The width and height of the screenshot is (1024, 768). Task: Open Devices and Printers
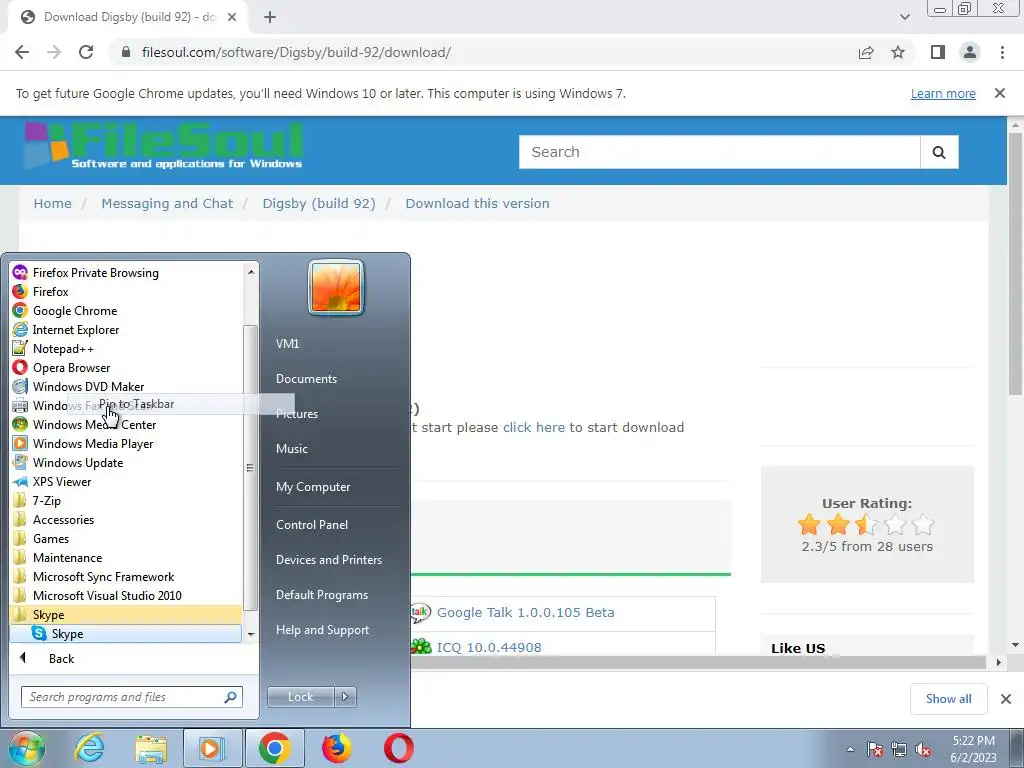[x=328, y=560]
